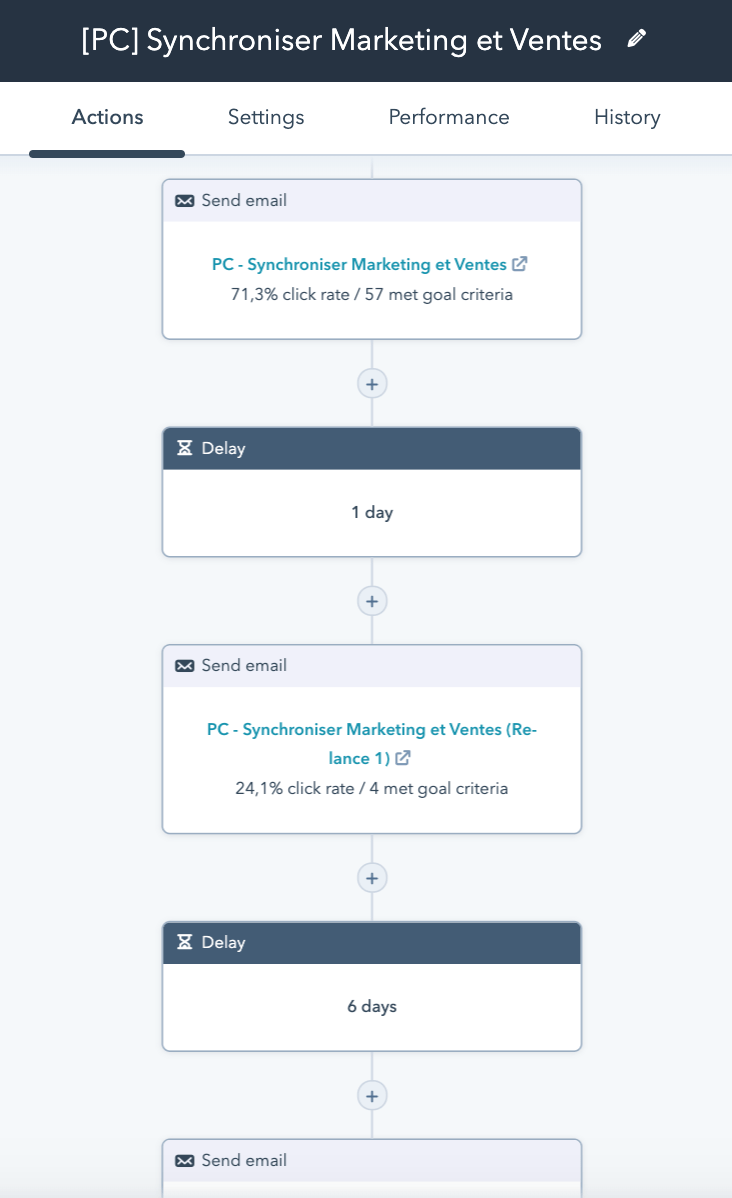Click the pencil icon to rename workflow
The height and width of the screenshot is (1198, 732).
coord(636,39)
